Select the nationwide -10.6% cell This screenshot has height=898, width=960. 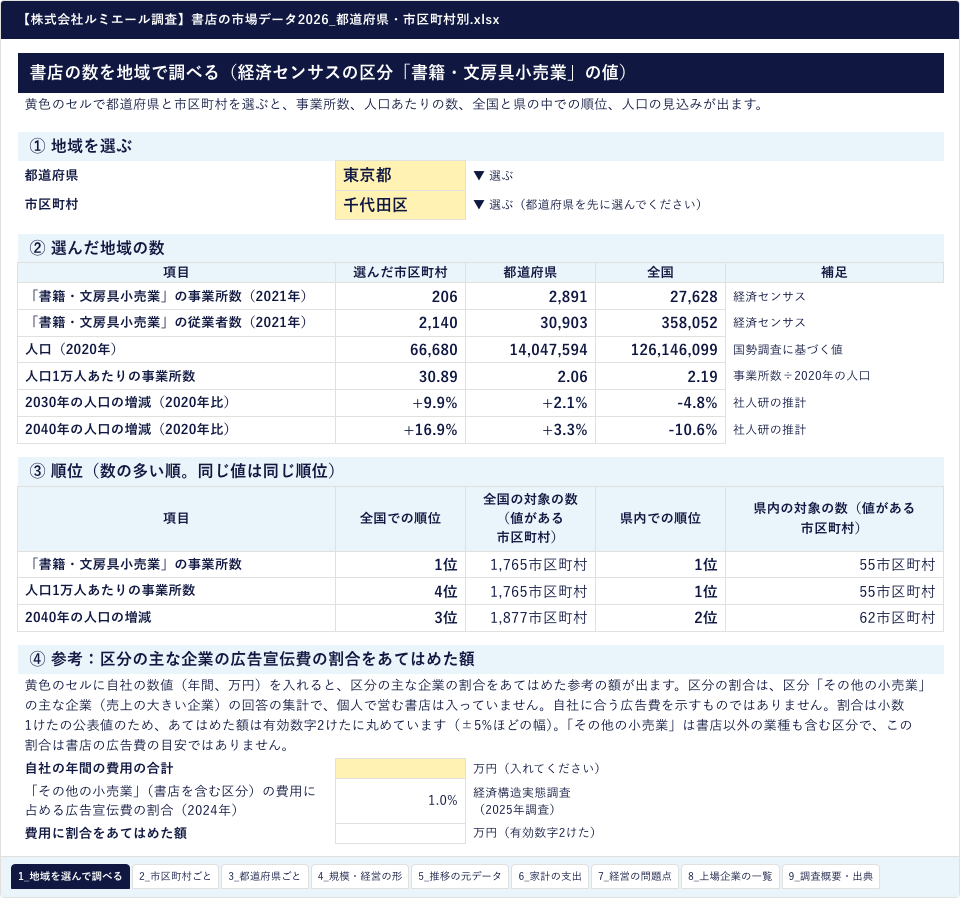point(661,430)
